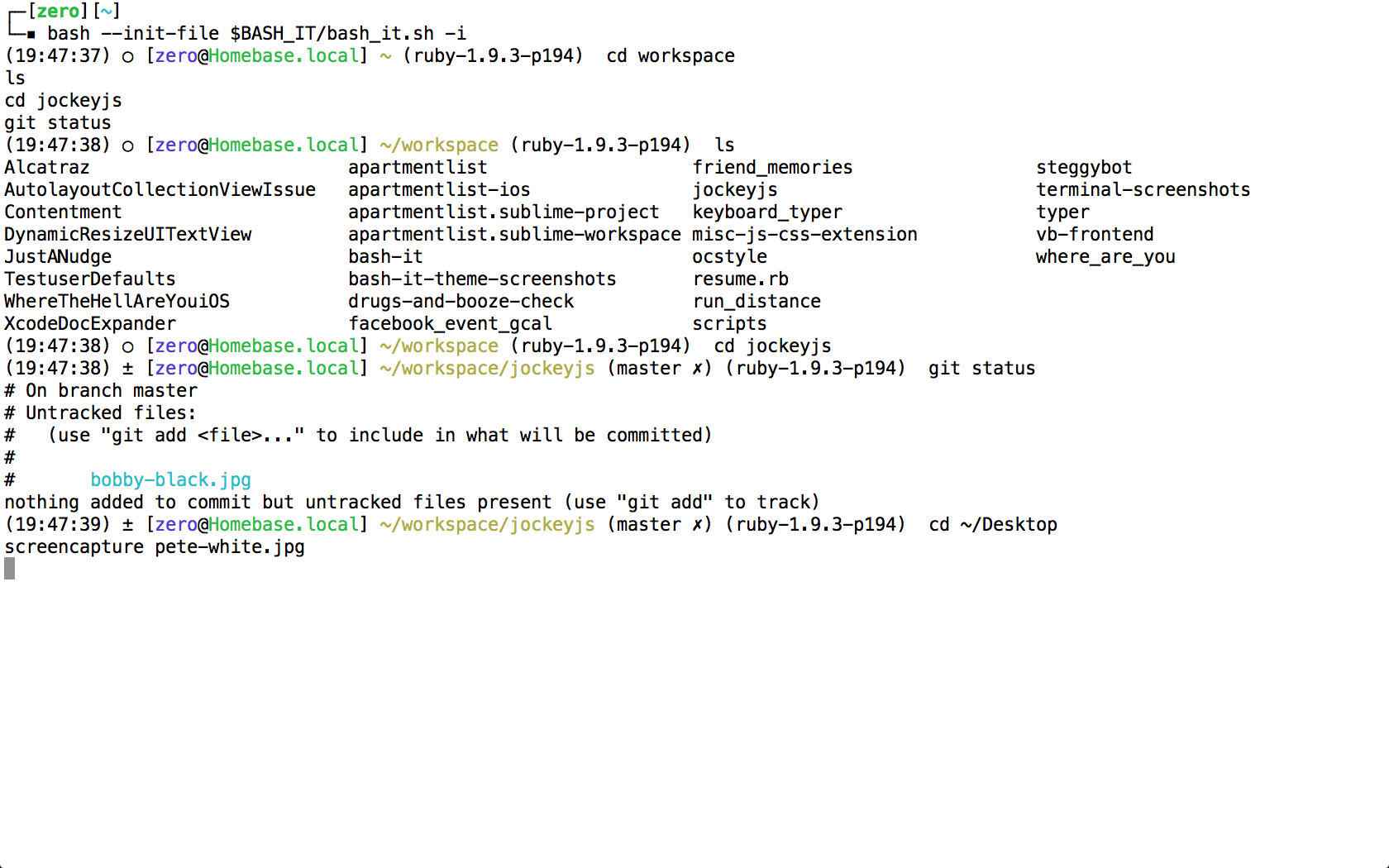Click the bobby-black.jpg untracked file name
This screenshot has height=868, width=1389.
tap(170, 480)
